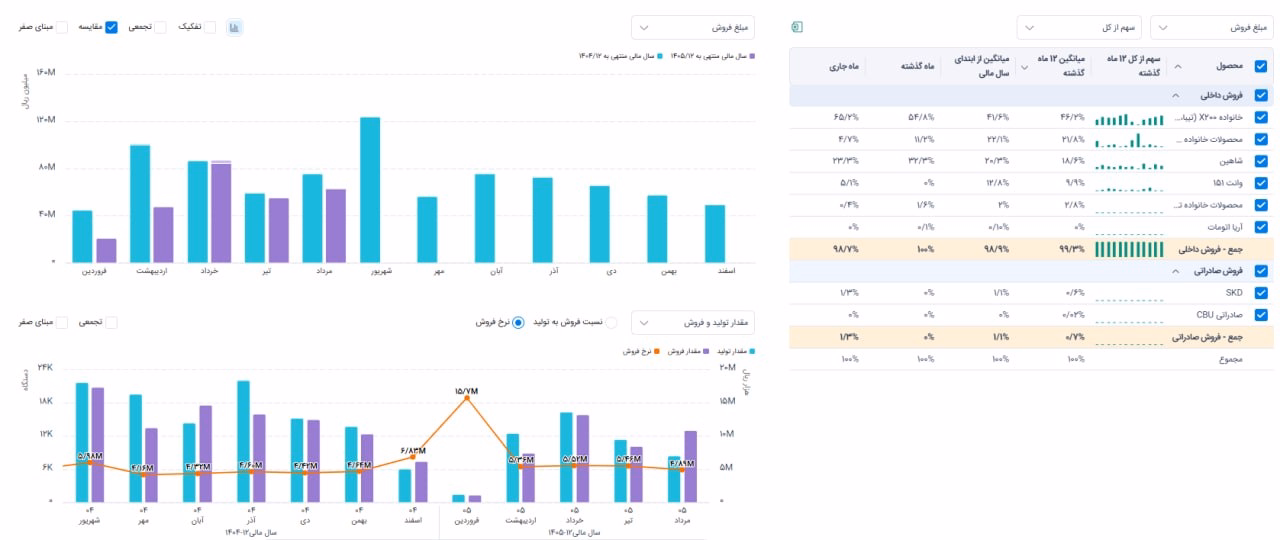Uncheck the وانت 151 product checkbox
1280x540 pixels.
[1259, 184]
